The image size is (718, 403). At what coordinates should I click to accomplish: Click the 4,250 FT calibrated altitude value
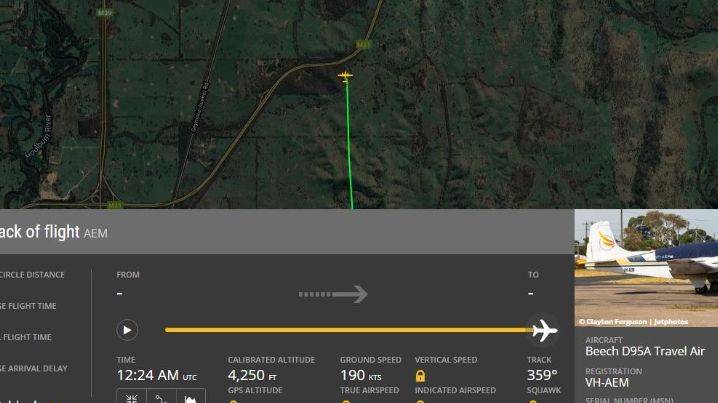[x=252, y=376]
